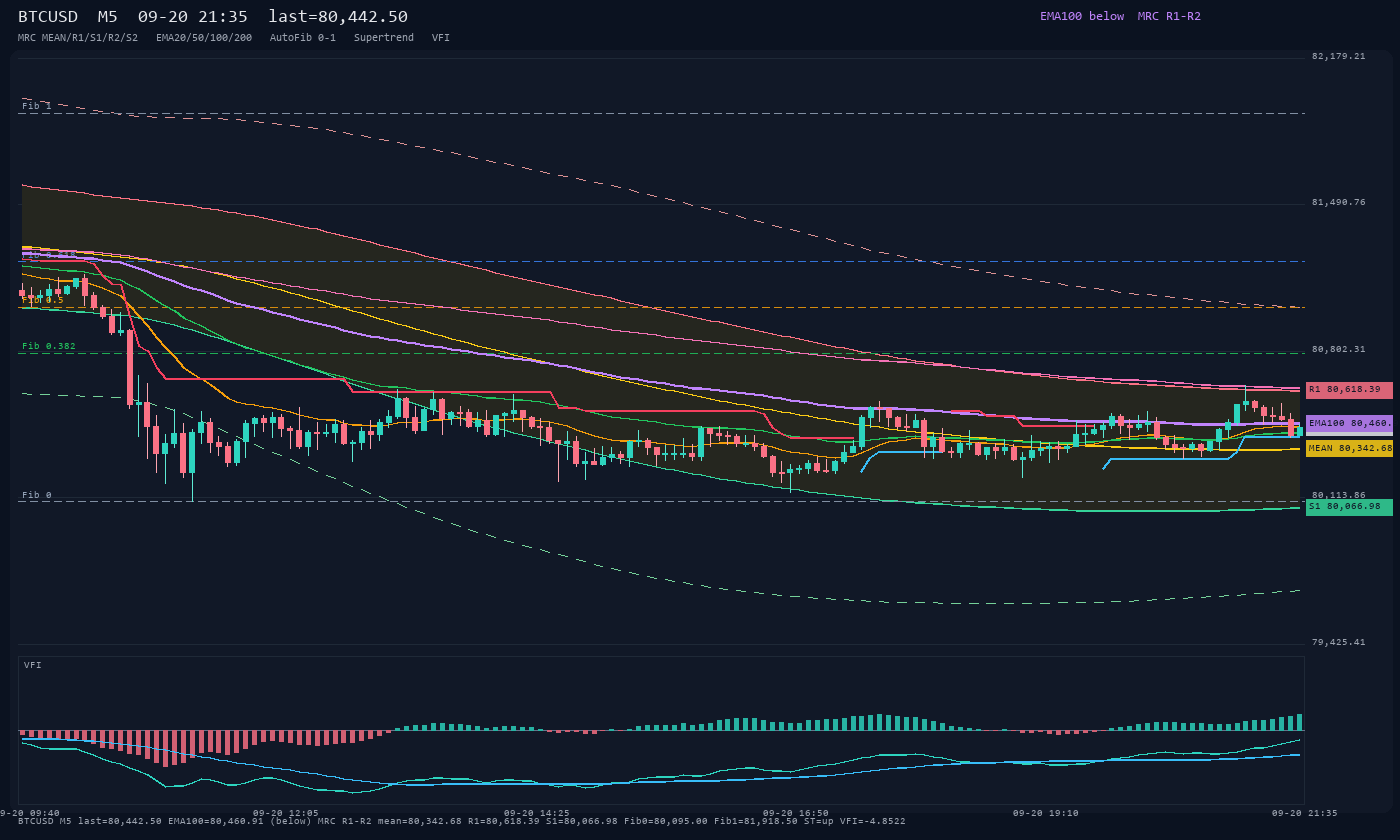Click the 79,425.41 price axis value
The image size is (1400, 840).
coord(1338,642)
